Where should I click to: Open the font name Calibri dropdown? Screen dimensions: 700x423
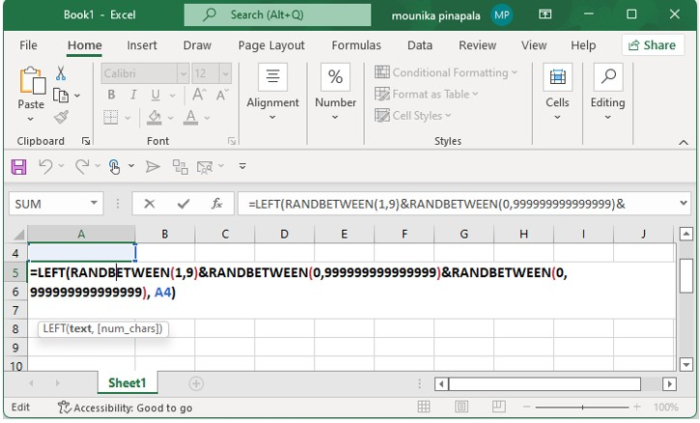coord(183,73)
